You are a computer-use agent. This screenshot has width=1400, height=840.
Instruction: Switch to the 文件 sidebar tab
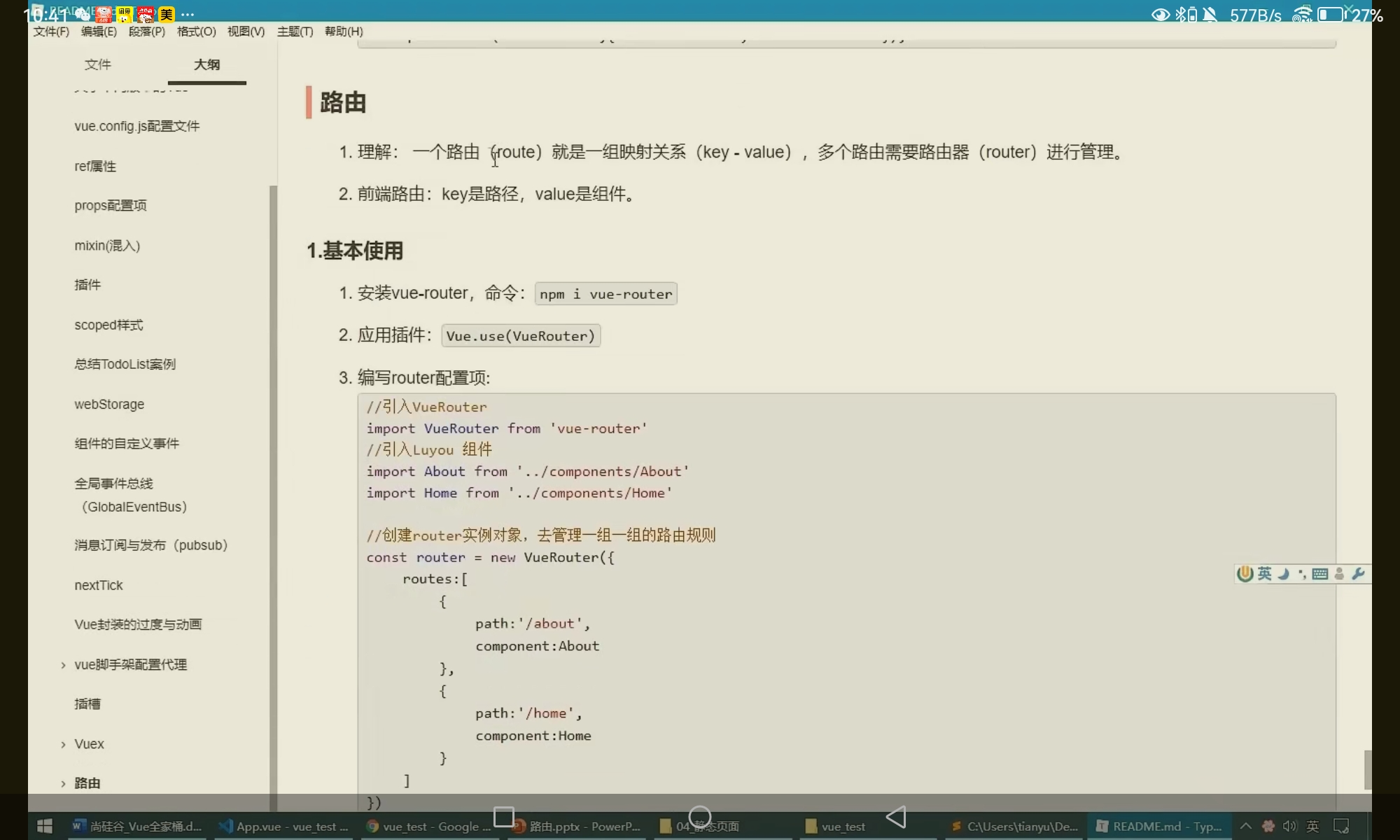(97, 64)
